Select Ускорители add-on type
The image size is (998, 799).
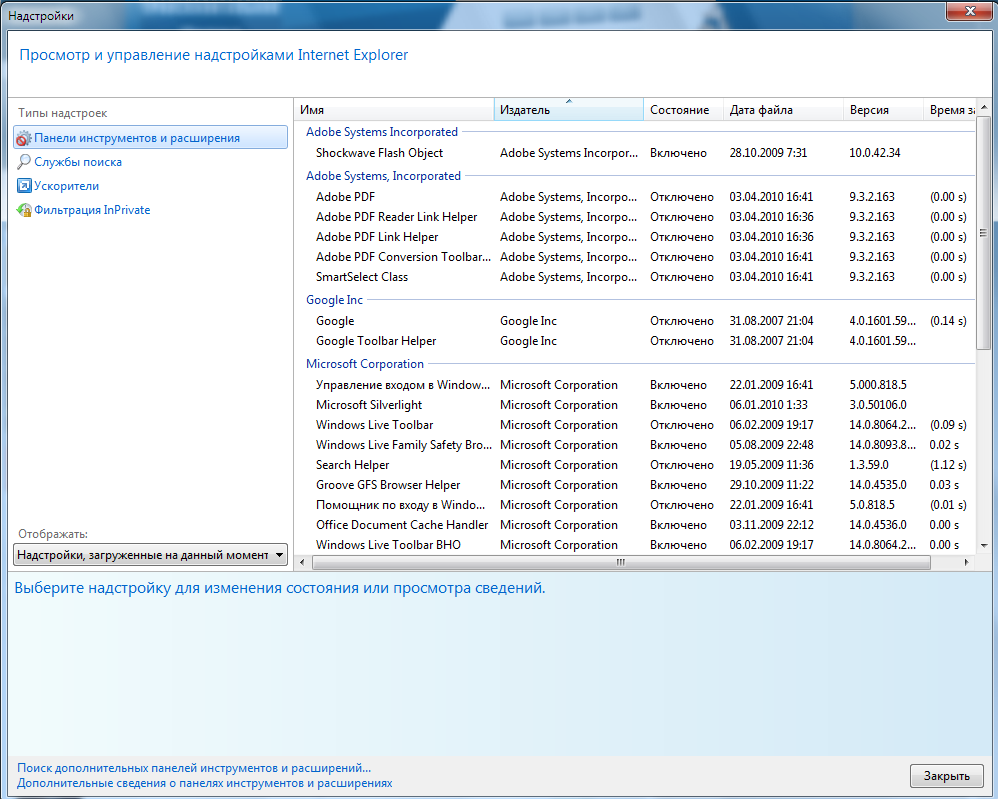(66, 186)
